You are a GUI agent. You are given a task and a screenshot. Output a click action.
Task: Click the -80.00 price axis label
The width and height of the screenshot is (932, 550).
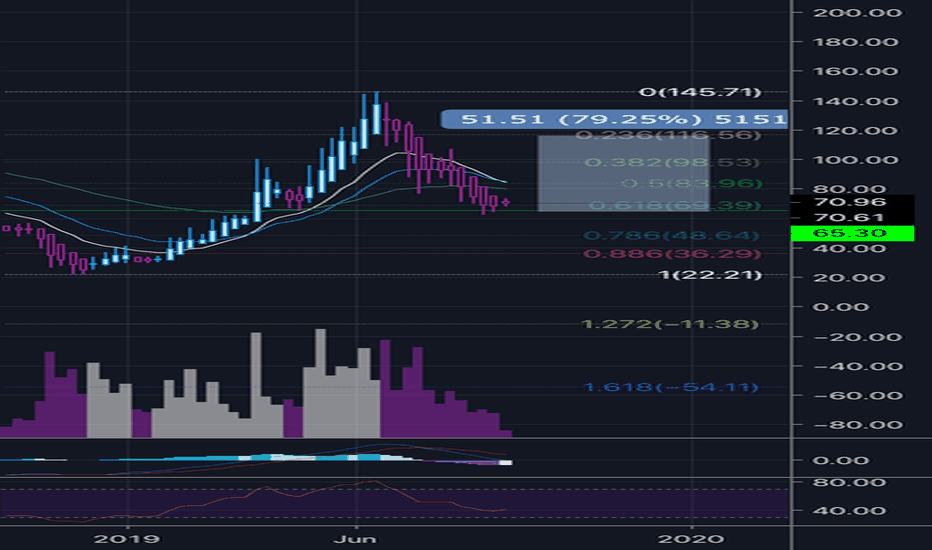click(x=858, y=425)
